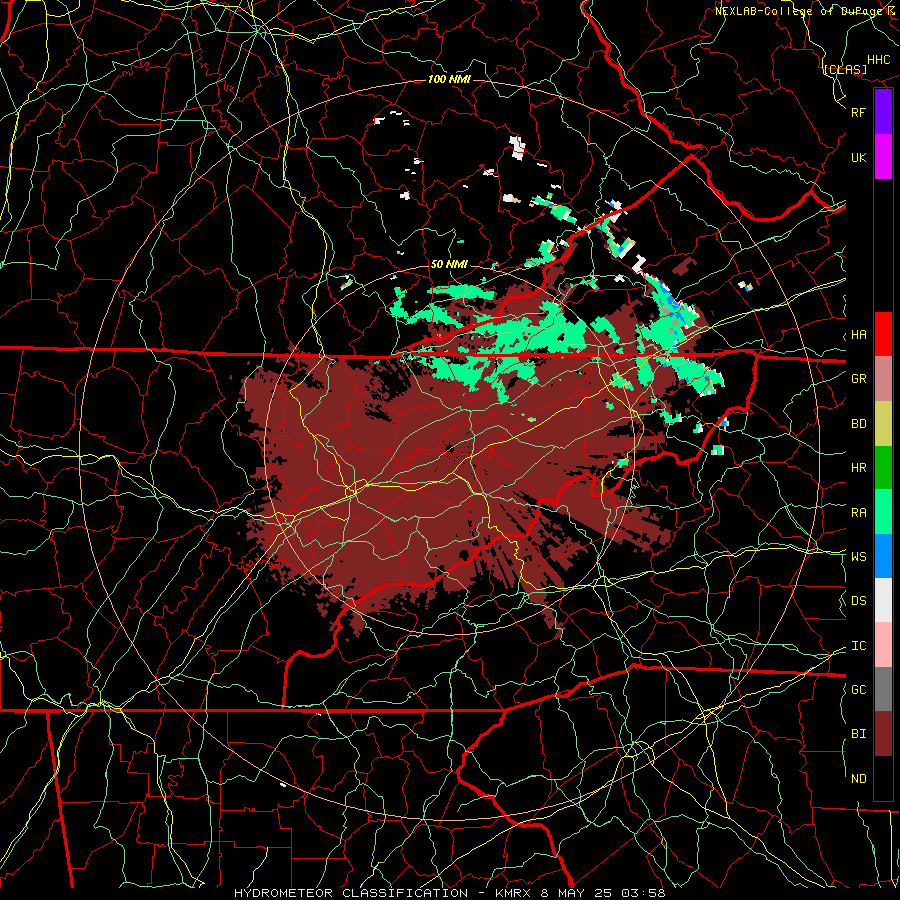This screenshot has height=900, width=900.
Task: Click the DS legend label
Action: (x=859, y=601)
